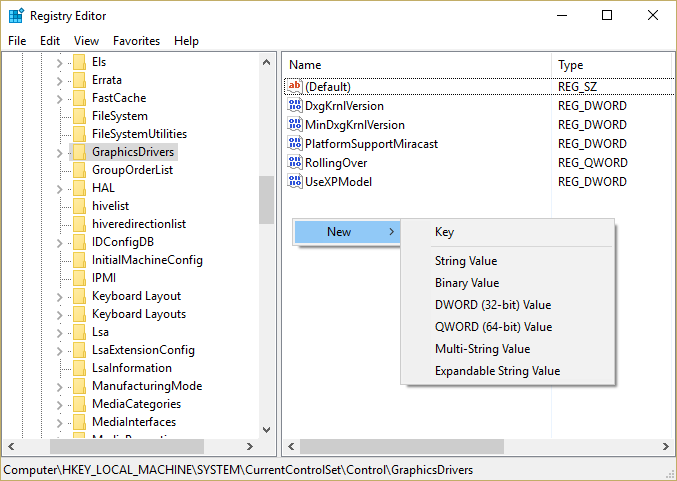Choose DWORD (32-bit) Value from submenu
The width and height of the screenshot is (677, 481).
493,305
